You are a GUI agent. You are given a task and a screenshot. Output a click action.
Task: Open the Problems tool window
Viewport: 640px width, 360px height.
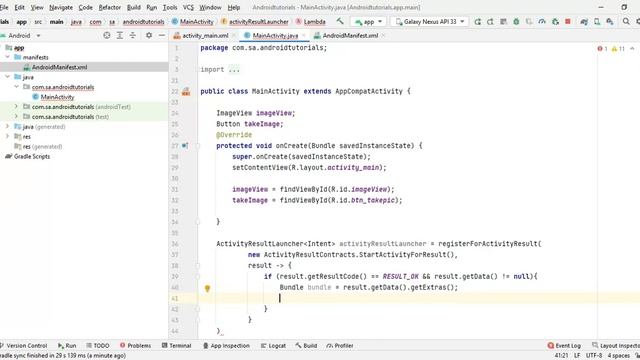(x=136, y=346)
